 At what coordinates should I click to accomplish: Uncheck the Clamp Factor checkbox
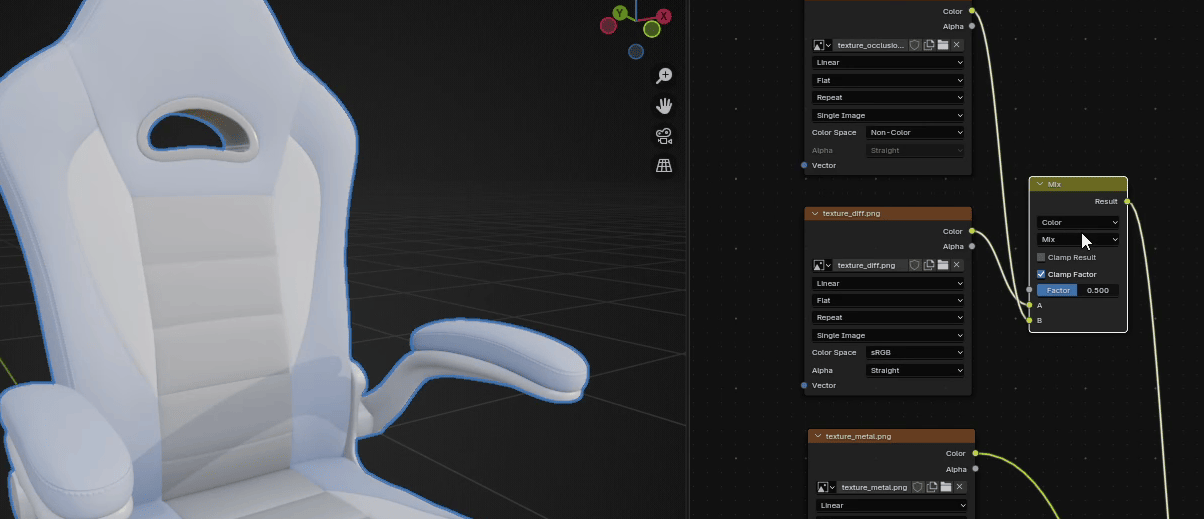pos(1041,274)
